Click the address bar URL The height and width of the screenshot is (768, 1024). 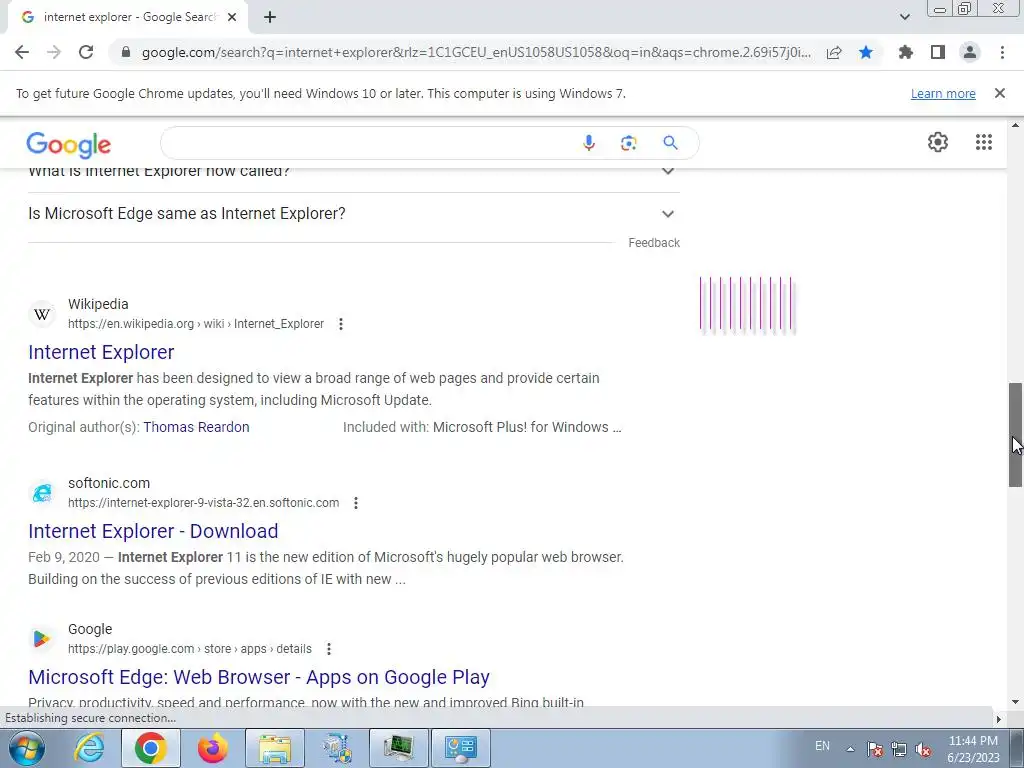pyautogui.click(x=476, y=52)
